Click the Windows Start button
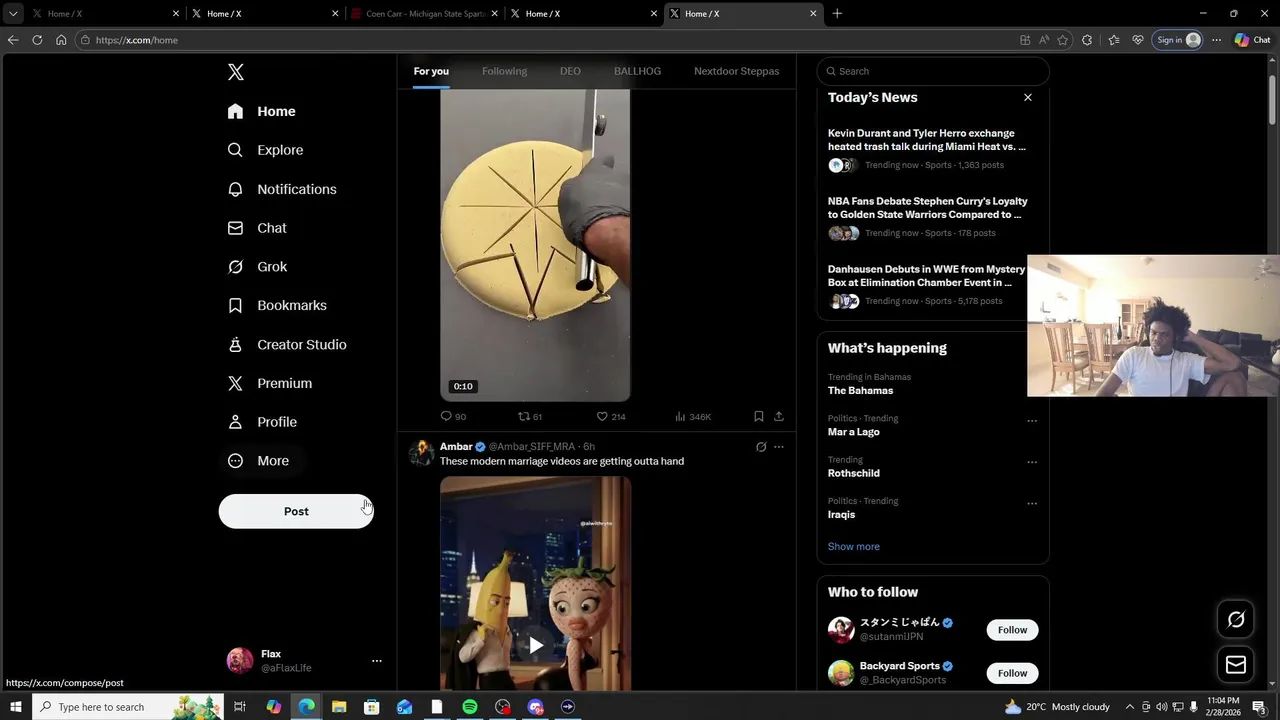 pyautogui.click(x=15, y=707)
